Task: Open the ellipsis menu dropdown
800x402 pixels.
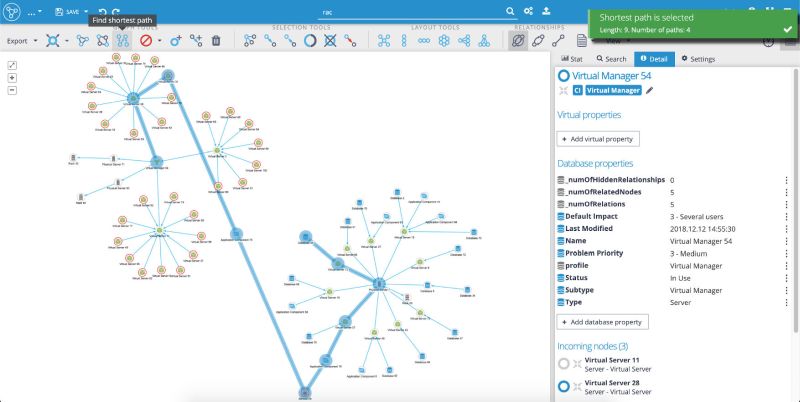Action: (35, 12)
